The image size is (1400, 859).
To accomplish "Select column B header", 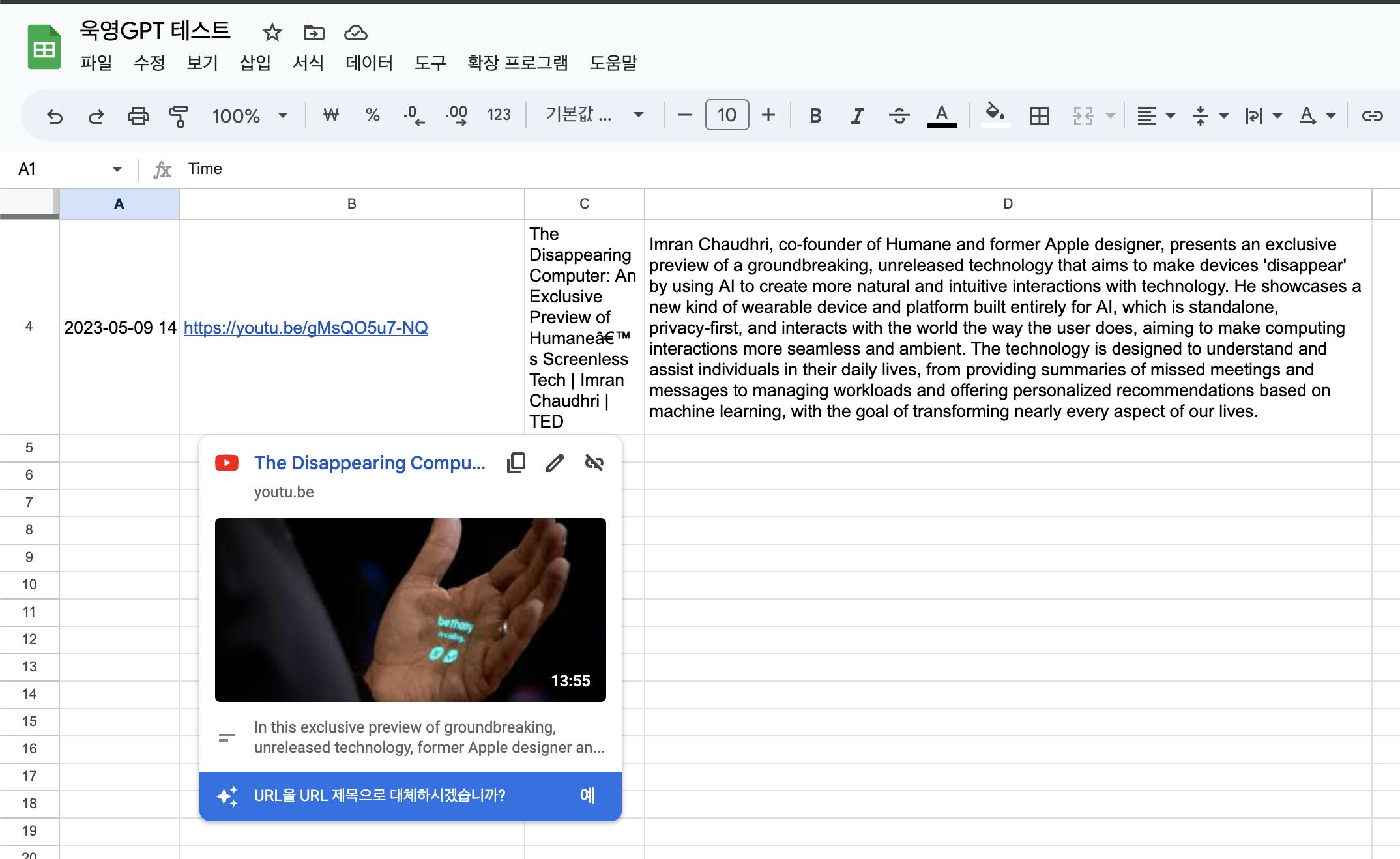I will [x=352, y=204].
